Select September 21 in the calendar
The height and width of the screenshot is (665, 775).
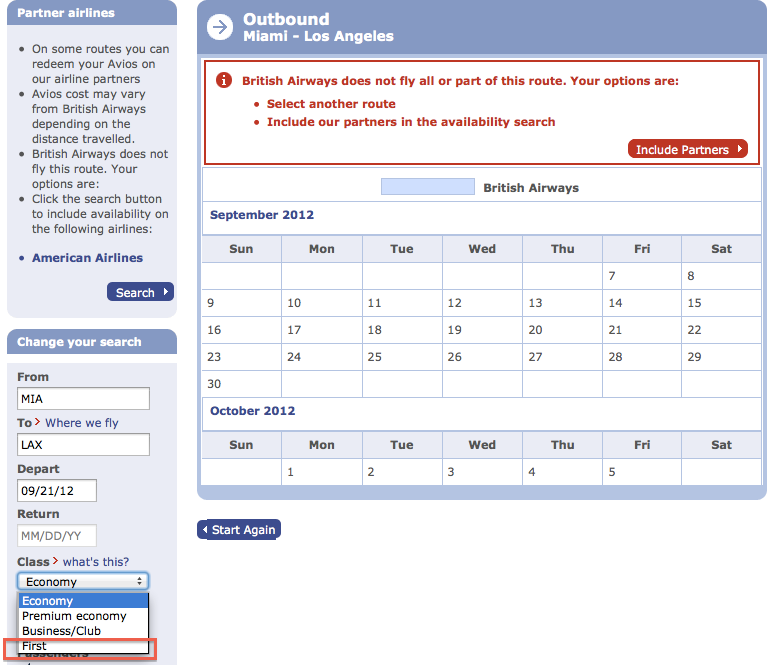click(x=642, y=330)
